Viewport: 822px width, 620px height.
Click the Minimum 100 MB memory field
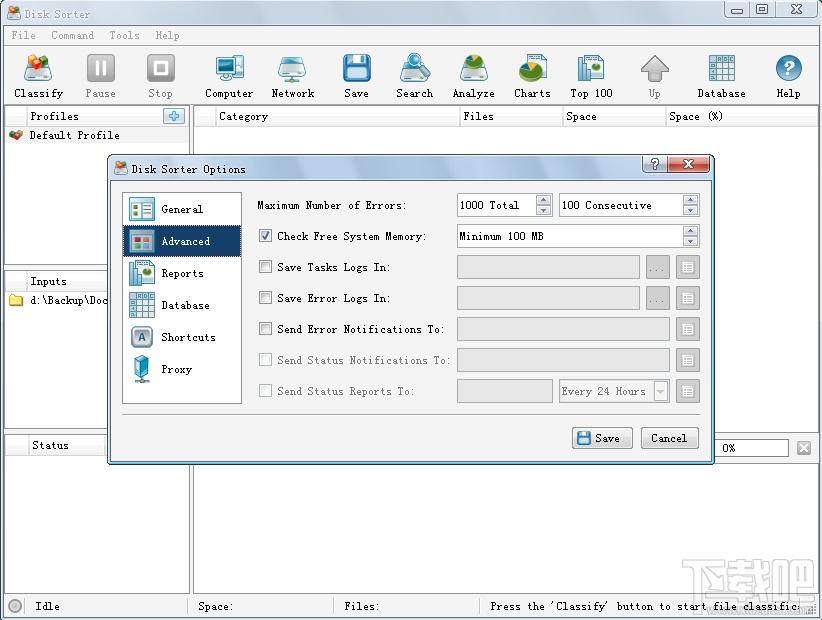pyautogui.click(x=570, y=236)
